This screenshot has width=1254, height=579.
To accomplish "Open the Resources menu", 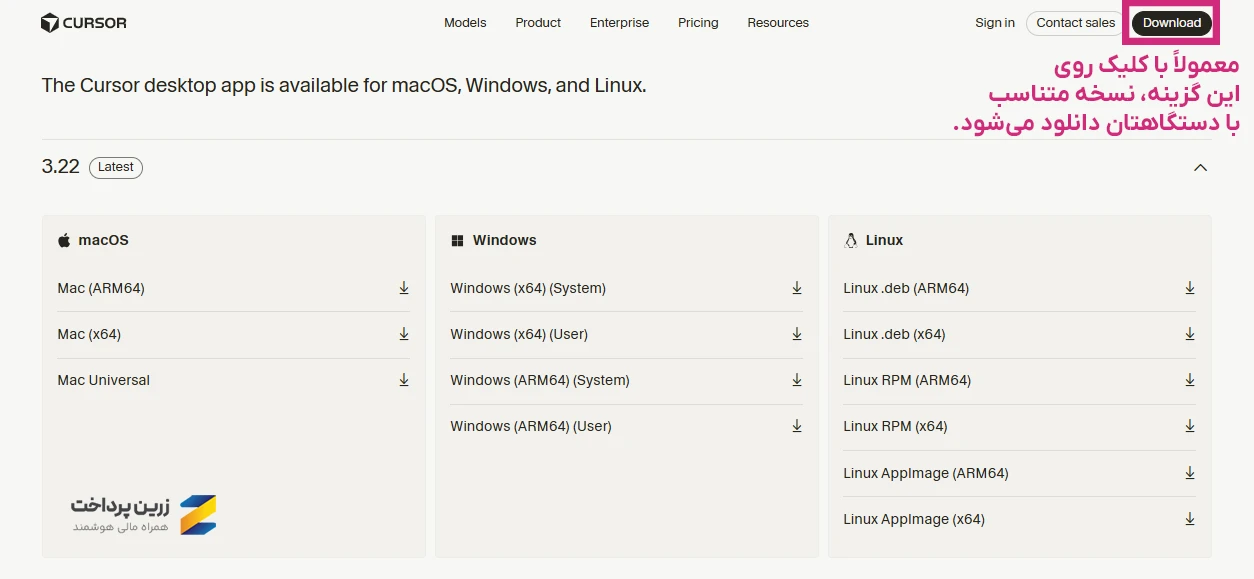I will pos(778,23).
